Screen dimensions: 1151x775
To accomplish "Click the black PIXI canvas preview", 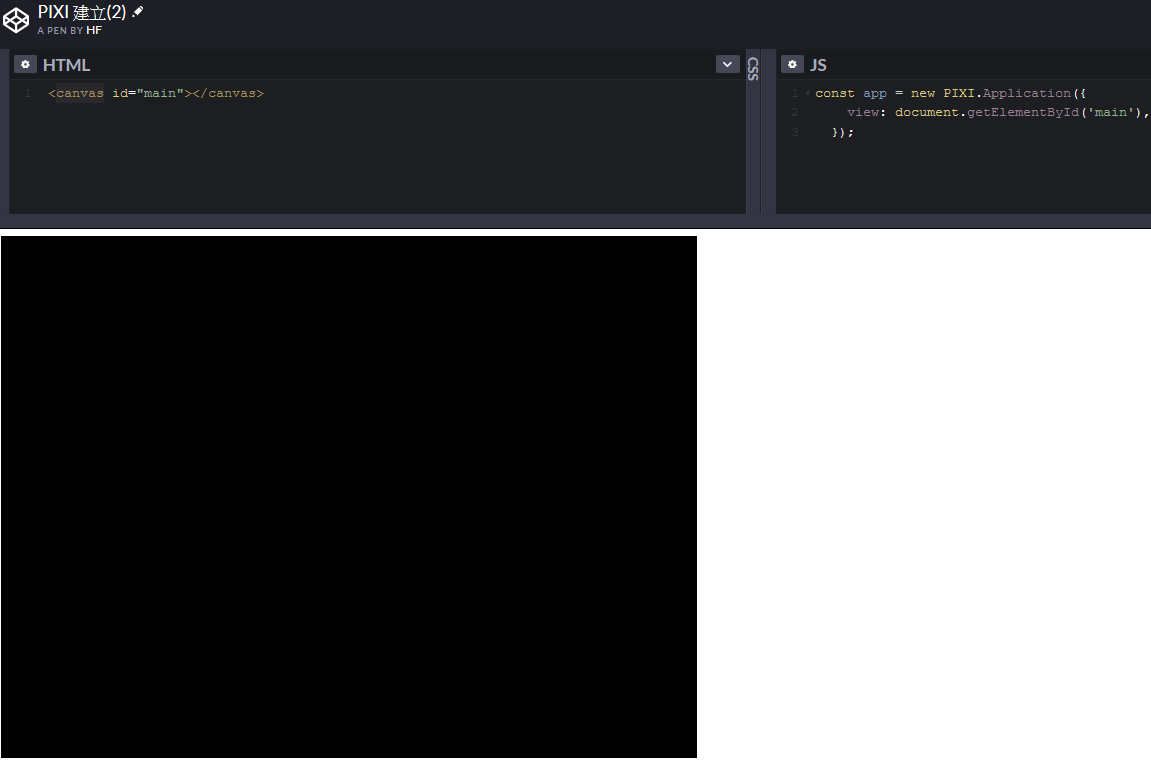I will (x=348, y=497).
